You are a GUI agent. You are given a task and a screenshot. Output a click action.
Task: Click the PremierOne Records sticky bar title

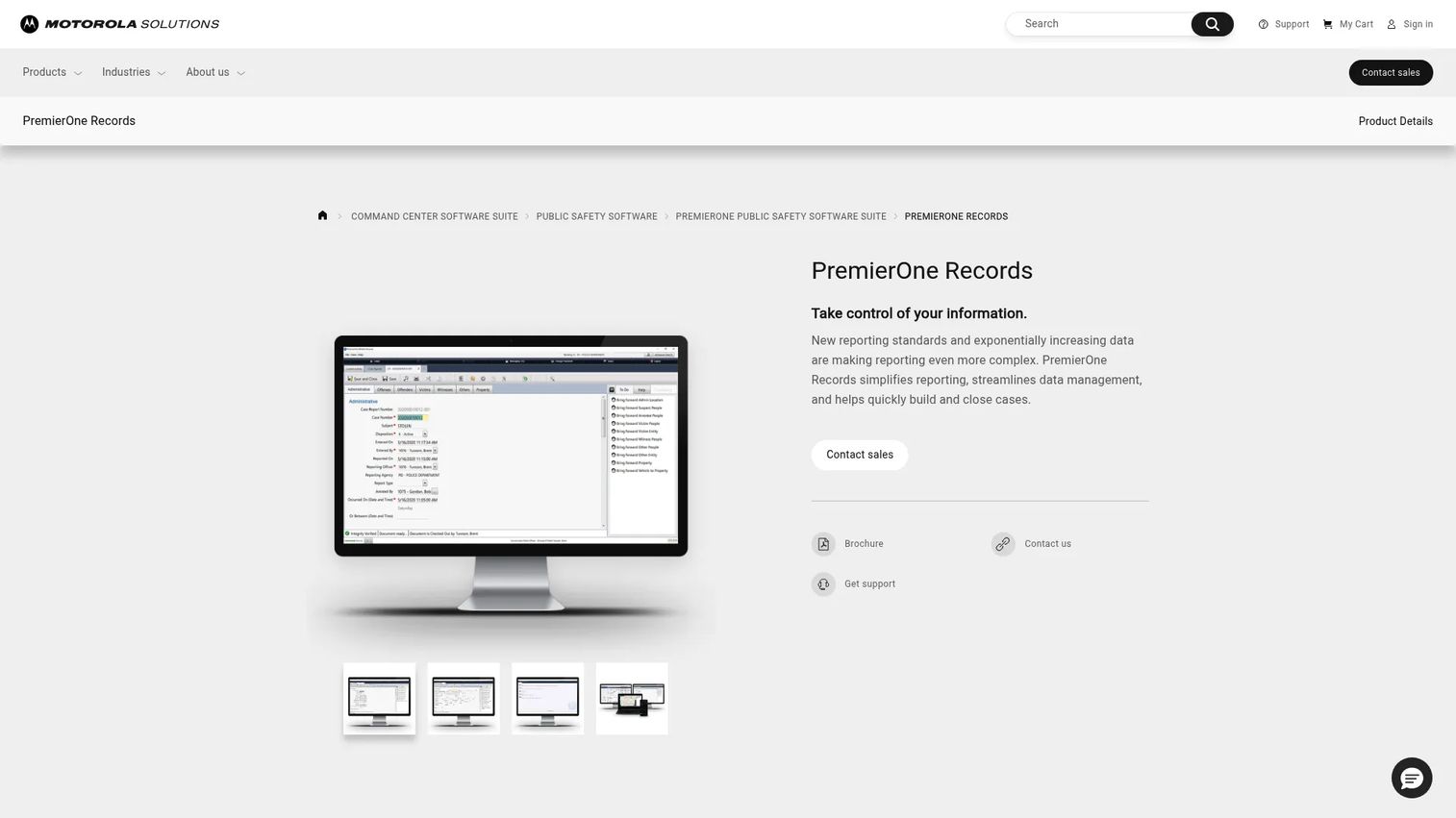pos(79,121)
